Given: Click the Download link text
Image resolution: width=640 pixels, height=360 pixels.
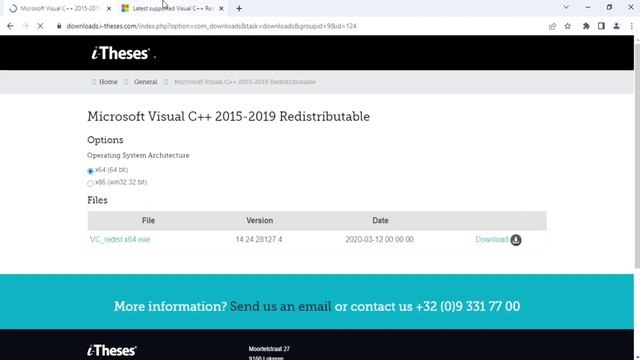Looking at the screenshot, I should 492,240.
